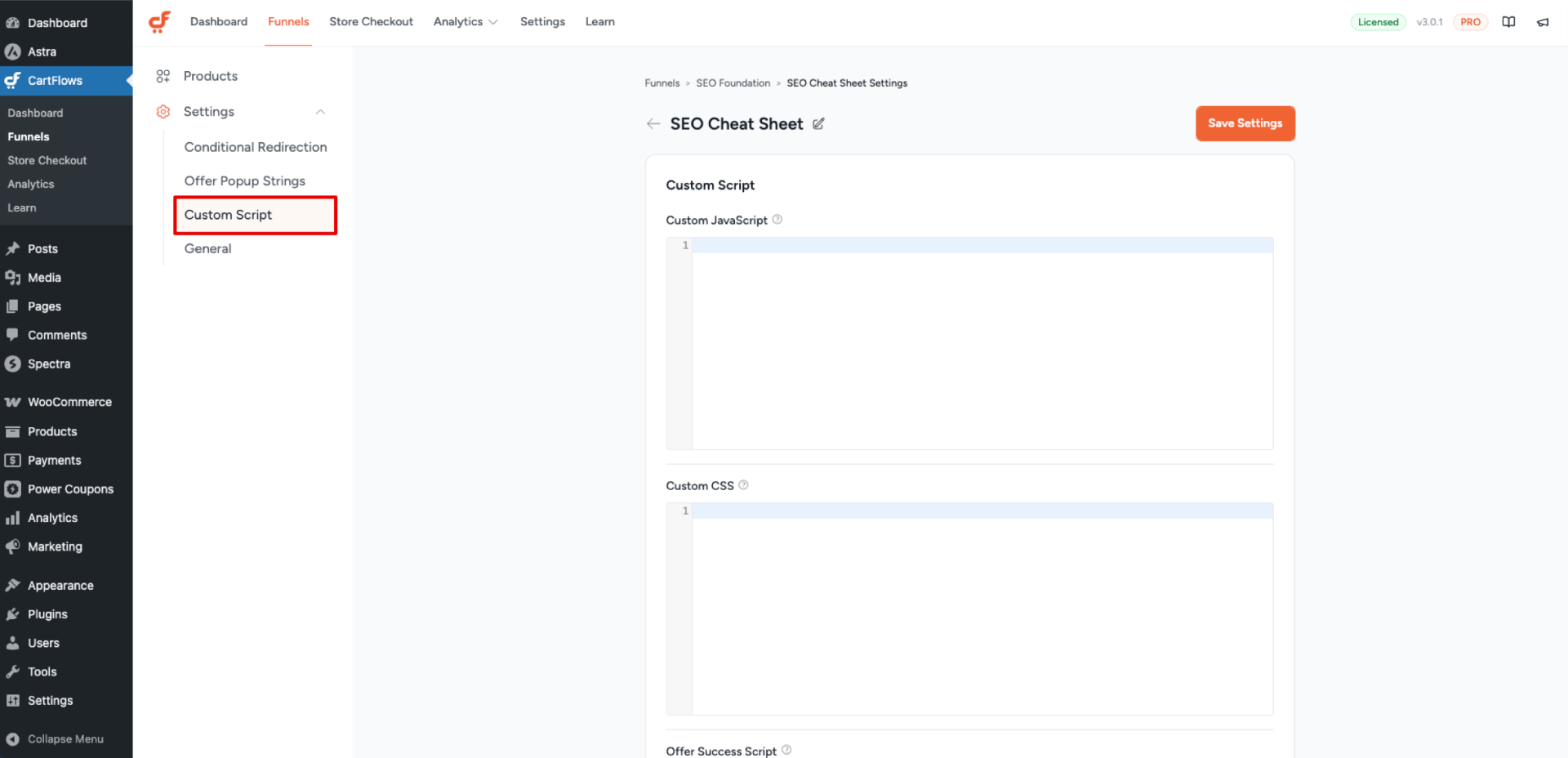Open the Learn tab in the top nav

click(x=600, y=22)
